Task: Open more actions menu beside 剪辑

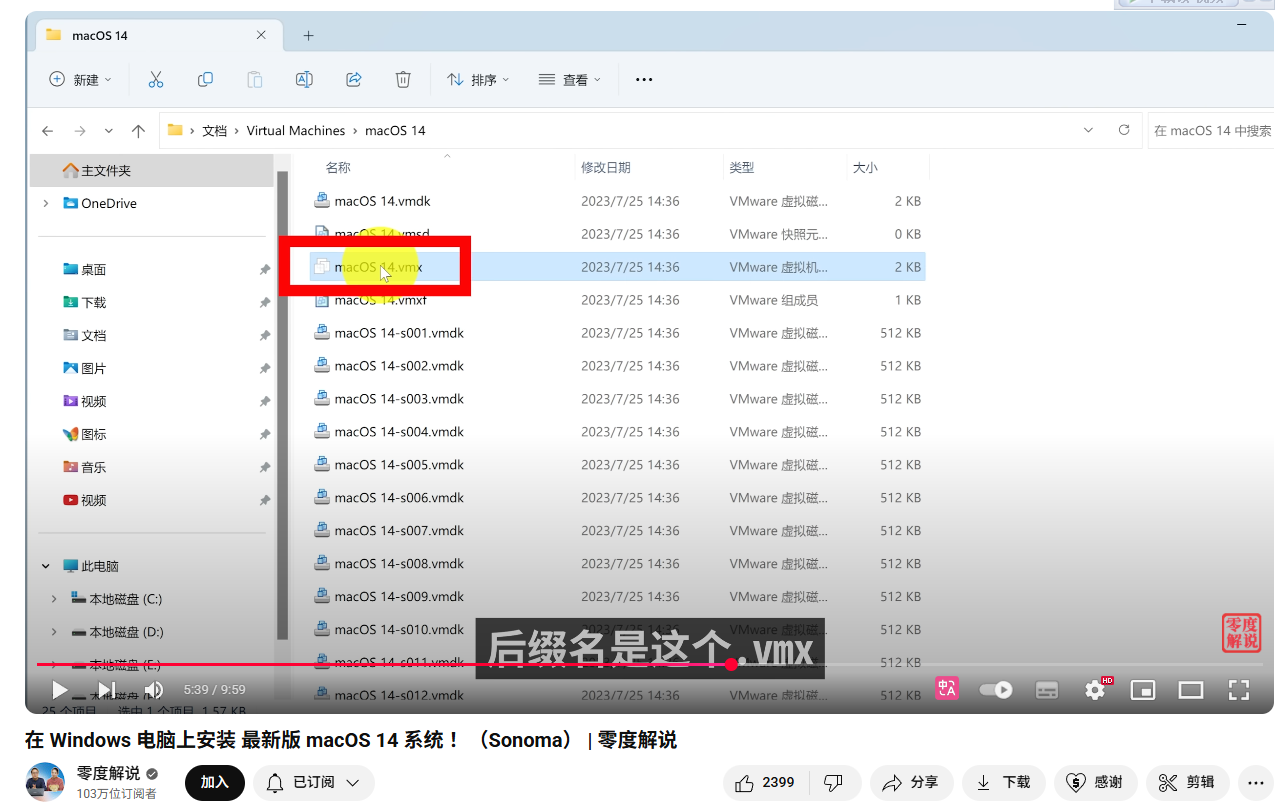Action: [1256, 782]
